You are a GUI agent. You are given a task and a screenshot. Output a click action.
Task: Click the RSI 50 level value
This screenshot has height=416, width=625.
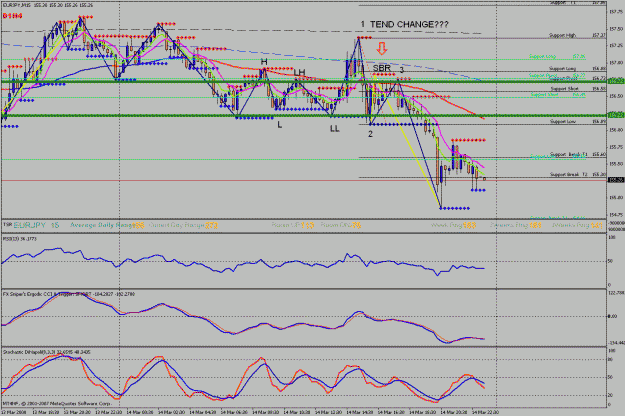click(x=610, y=261)
